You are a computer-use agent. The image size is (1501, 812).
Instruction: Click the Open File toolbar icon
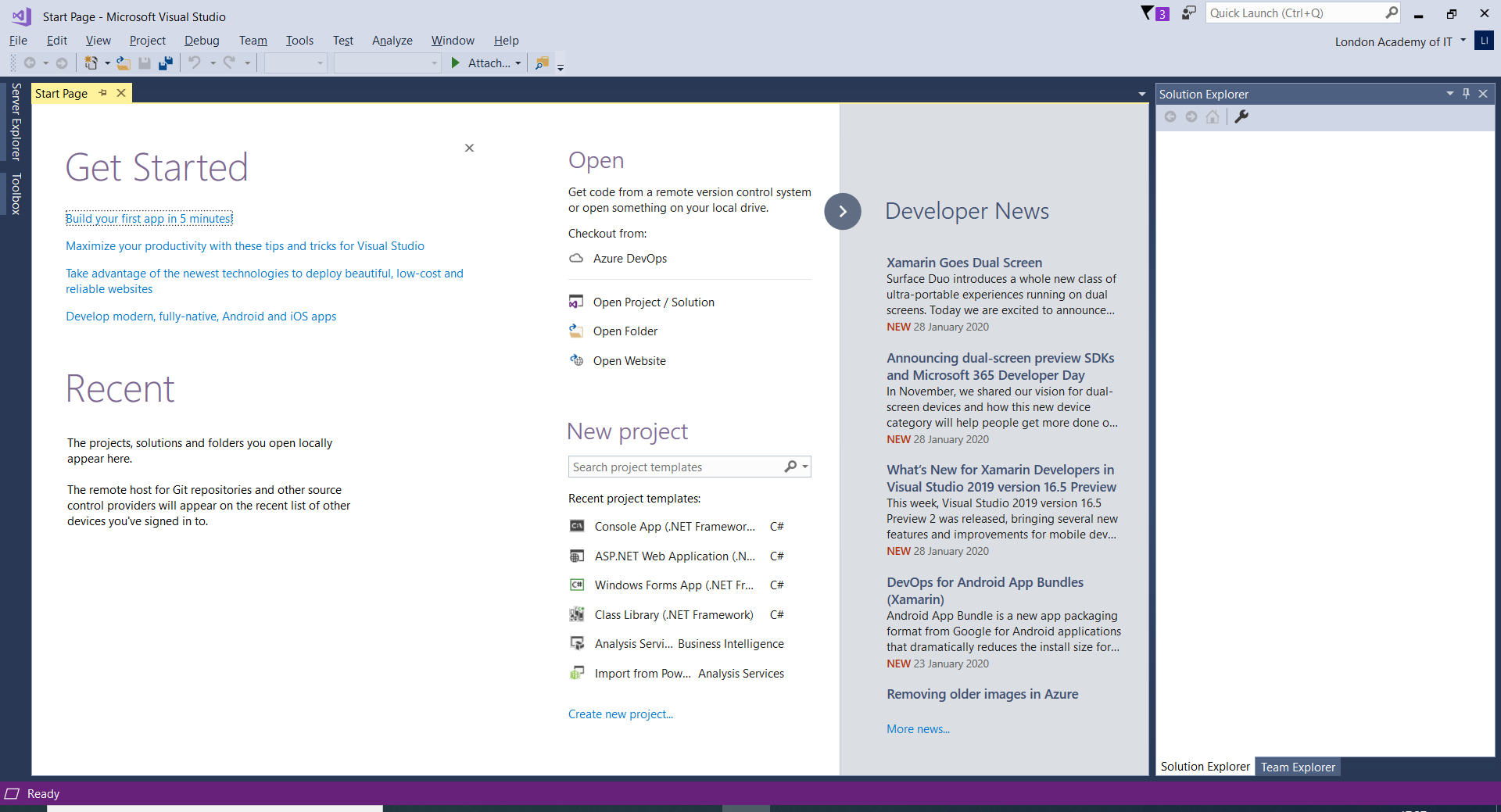123,63
